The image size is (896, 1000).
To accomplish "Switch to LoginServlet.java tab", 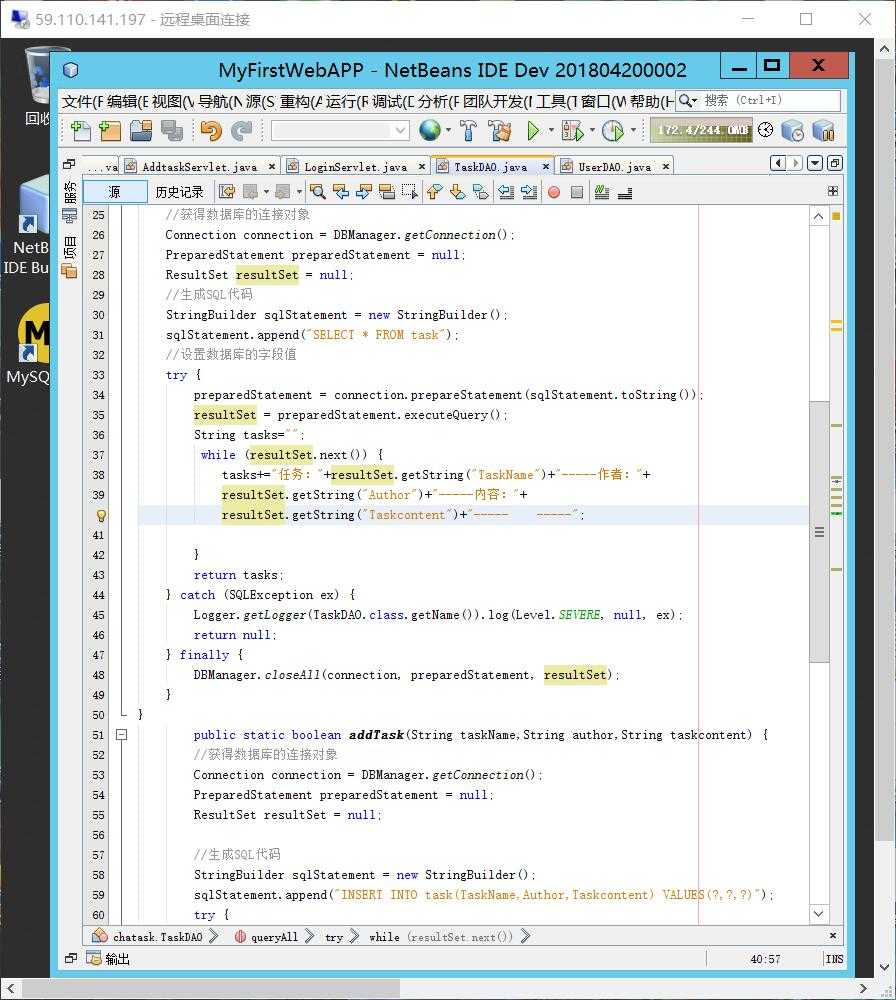I will (x=355, y=166).
